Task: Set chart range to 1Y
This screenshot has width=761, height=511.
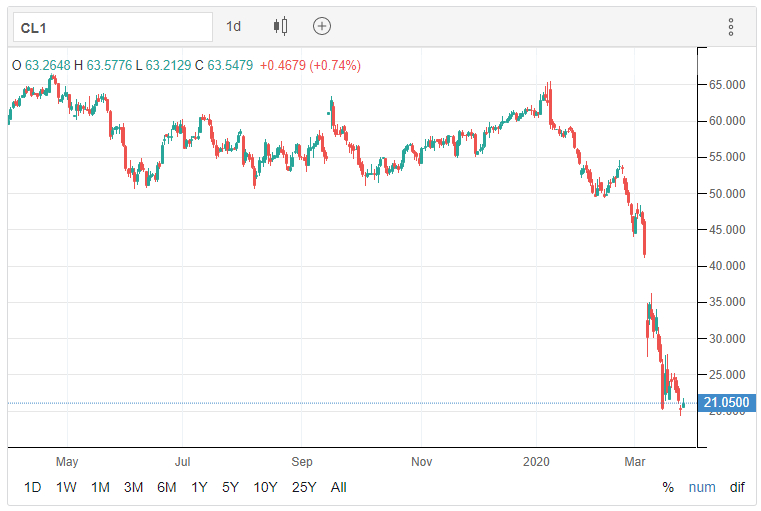Action: [199, 487]
